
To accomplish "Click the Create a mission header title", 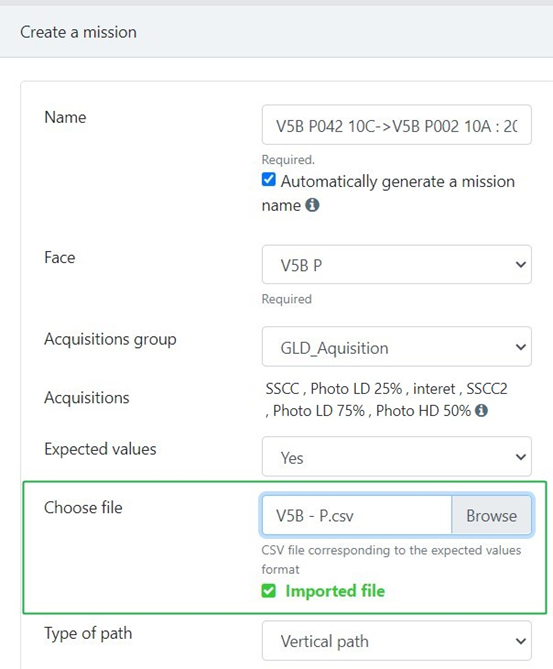I will pos(79,32).
